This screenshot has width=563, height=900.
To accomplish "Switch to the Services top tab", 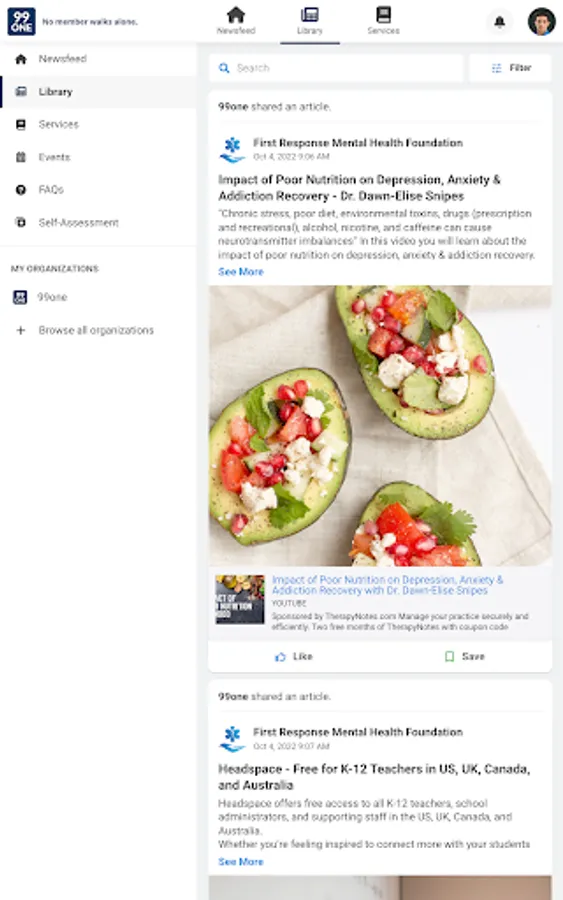I will click(x=383, y=21).
